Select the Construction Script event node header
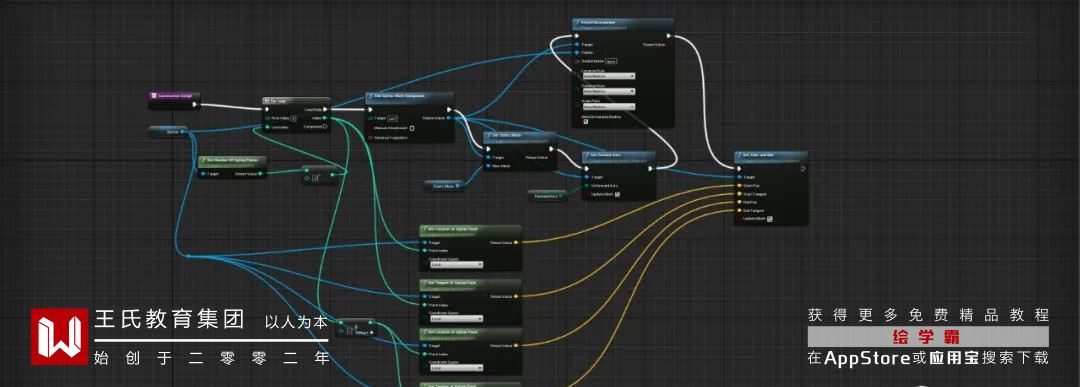This screenshot has height=387, width=1080. pyautogui.click(x=174, y=96)
